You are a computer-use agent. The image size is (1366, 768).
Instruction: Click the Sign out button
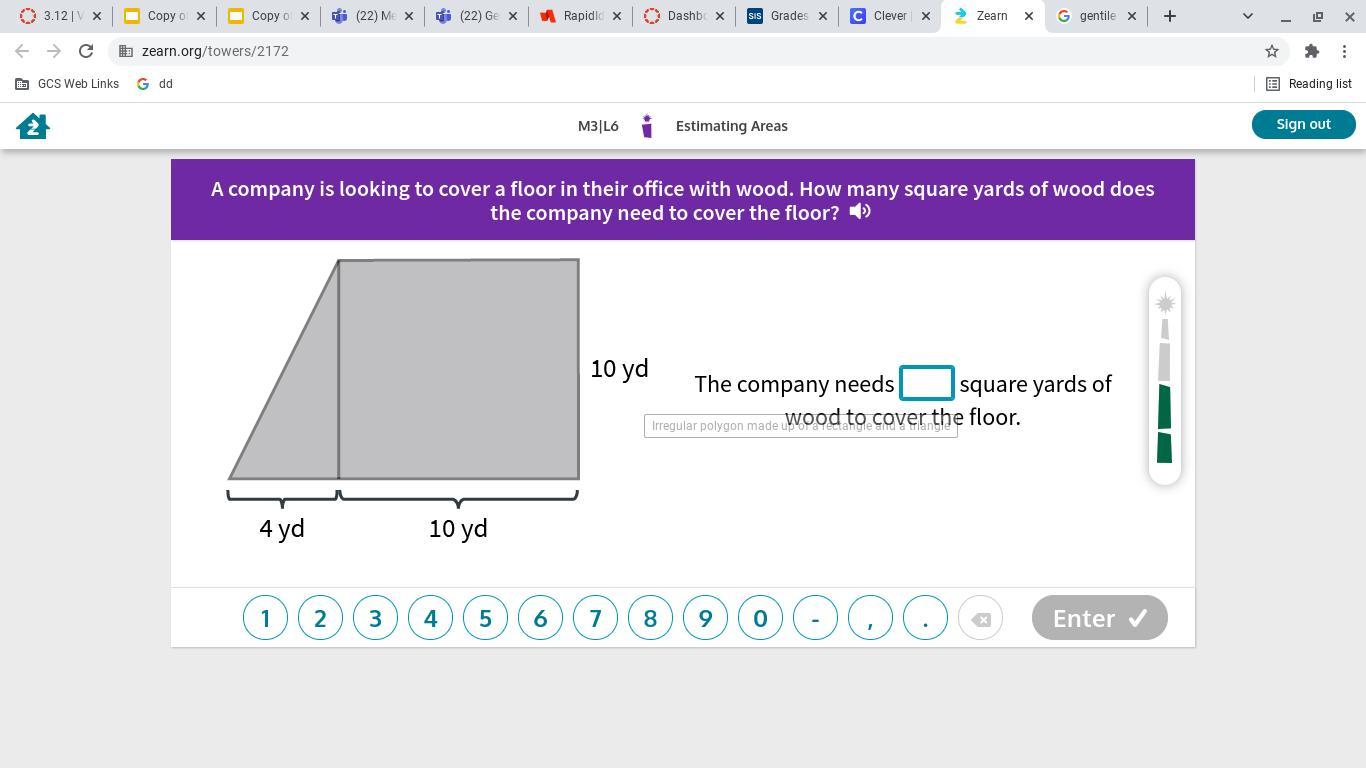tap(1303, 124)
